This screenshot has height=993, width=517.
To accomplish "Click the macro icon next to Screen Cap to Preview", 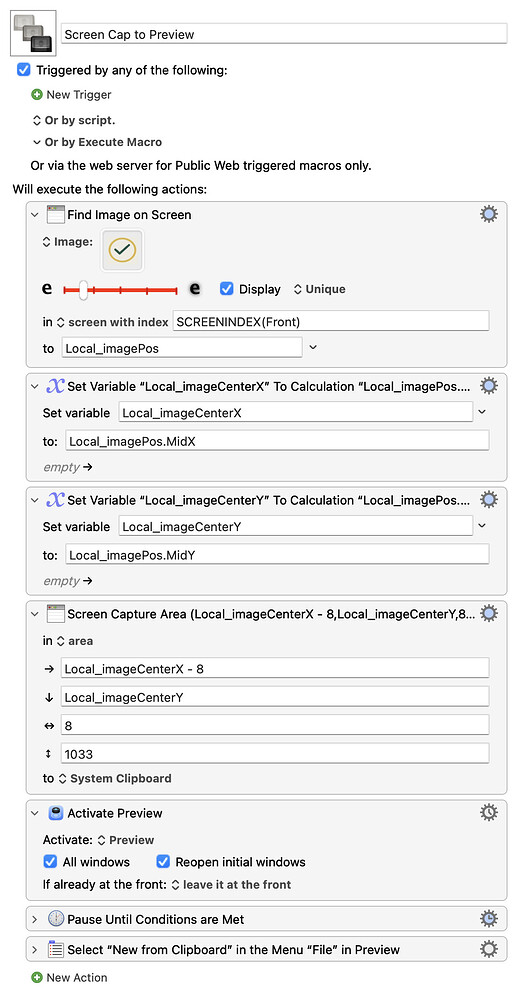I will click(34, 33).
